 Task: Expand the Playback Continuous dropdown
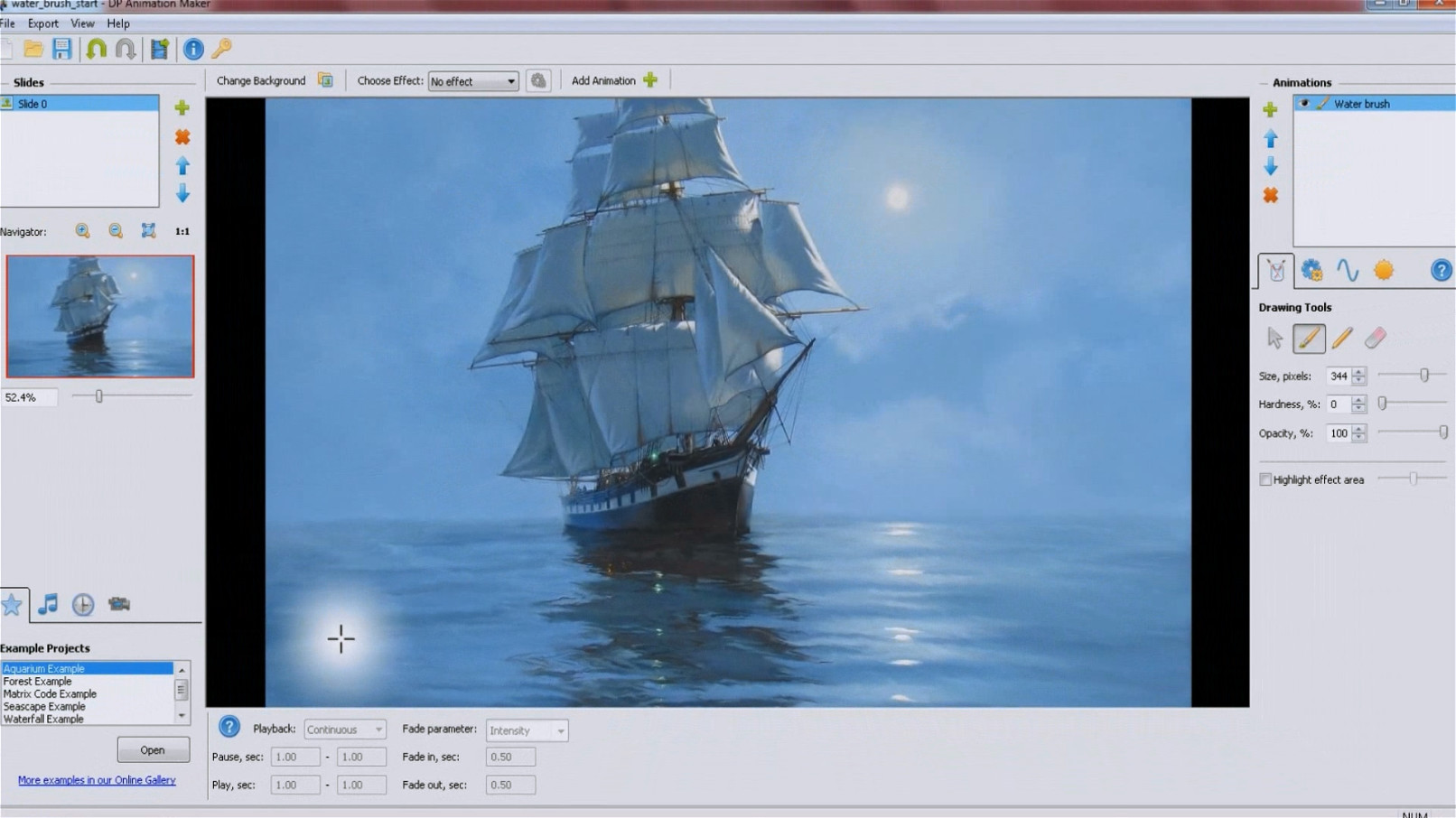344,730
